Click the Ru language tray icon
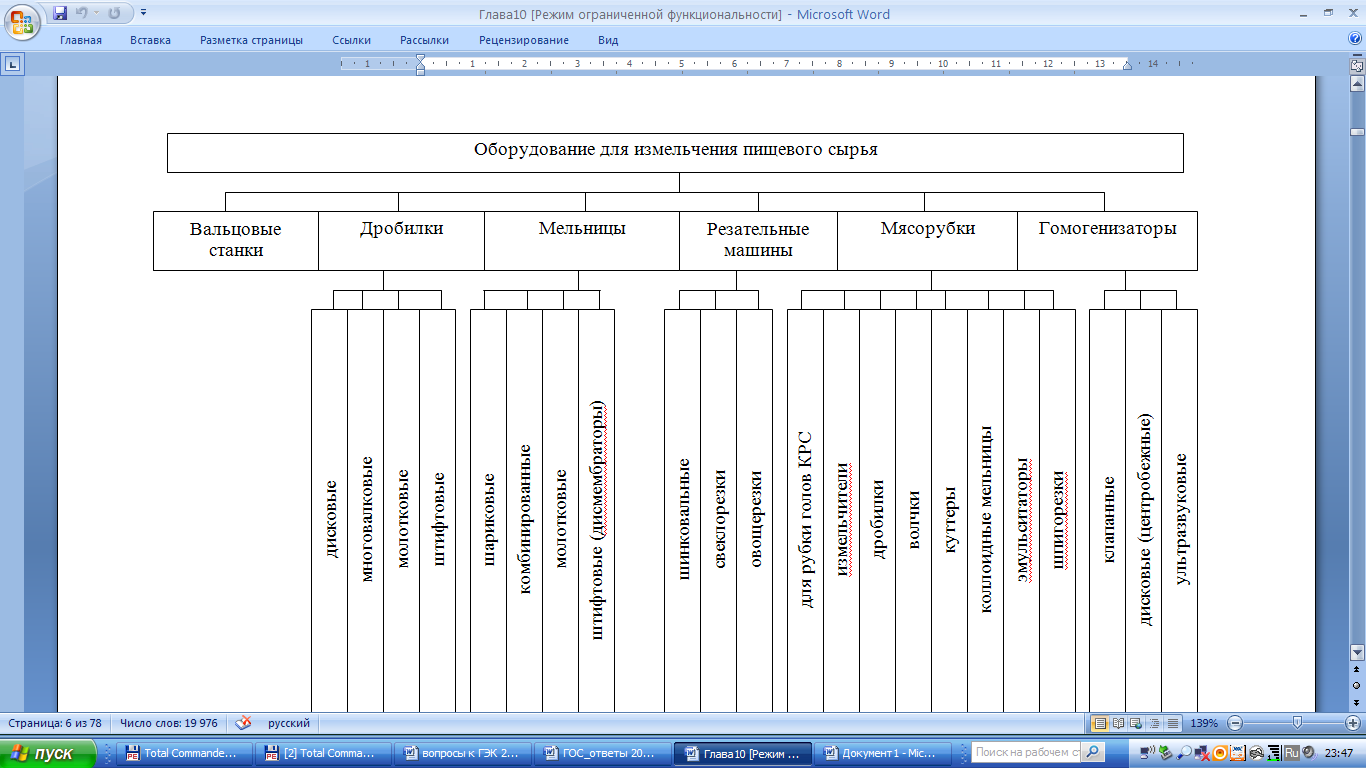 (1291, 752)
